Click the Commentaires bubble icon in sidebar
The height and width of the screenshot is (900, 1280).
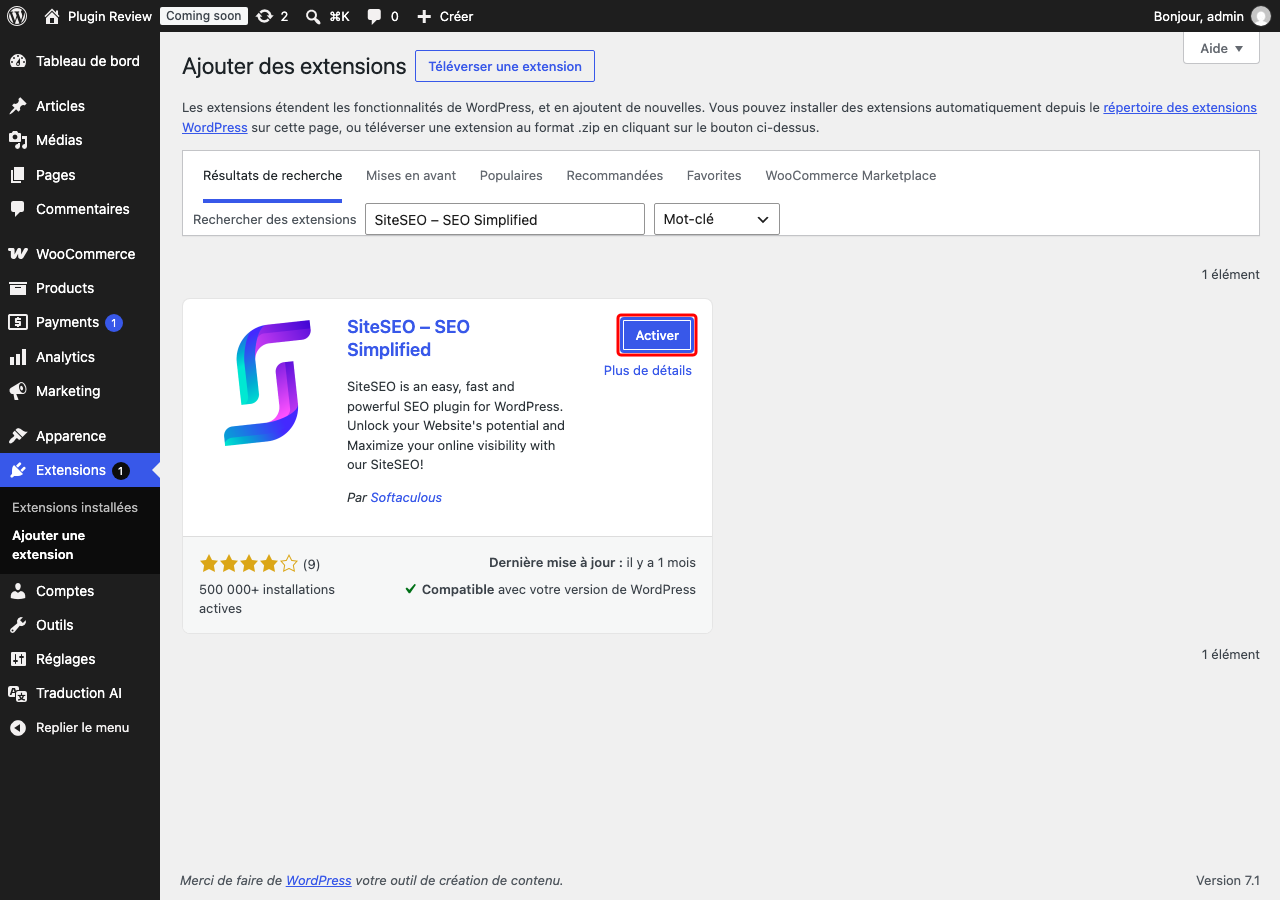click(18, 209)
